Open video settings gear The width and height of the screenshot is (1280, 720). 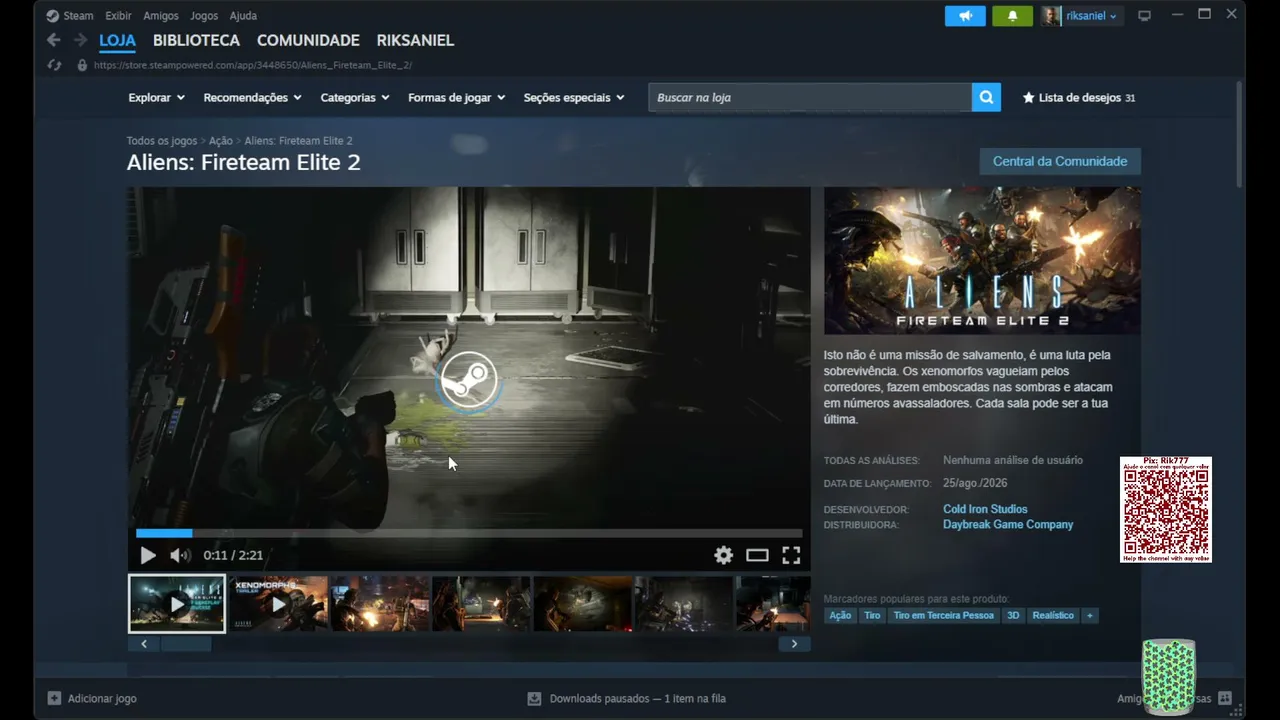(x=724, y=555)
